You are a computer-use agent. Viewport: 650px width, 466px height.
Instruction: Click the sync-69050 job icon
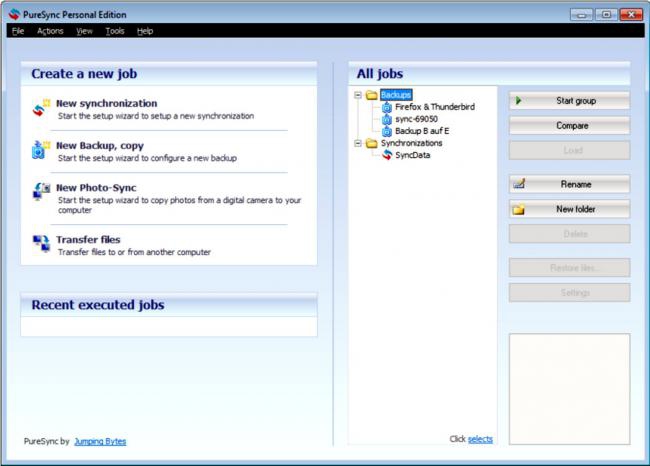click(387, 119)
